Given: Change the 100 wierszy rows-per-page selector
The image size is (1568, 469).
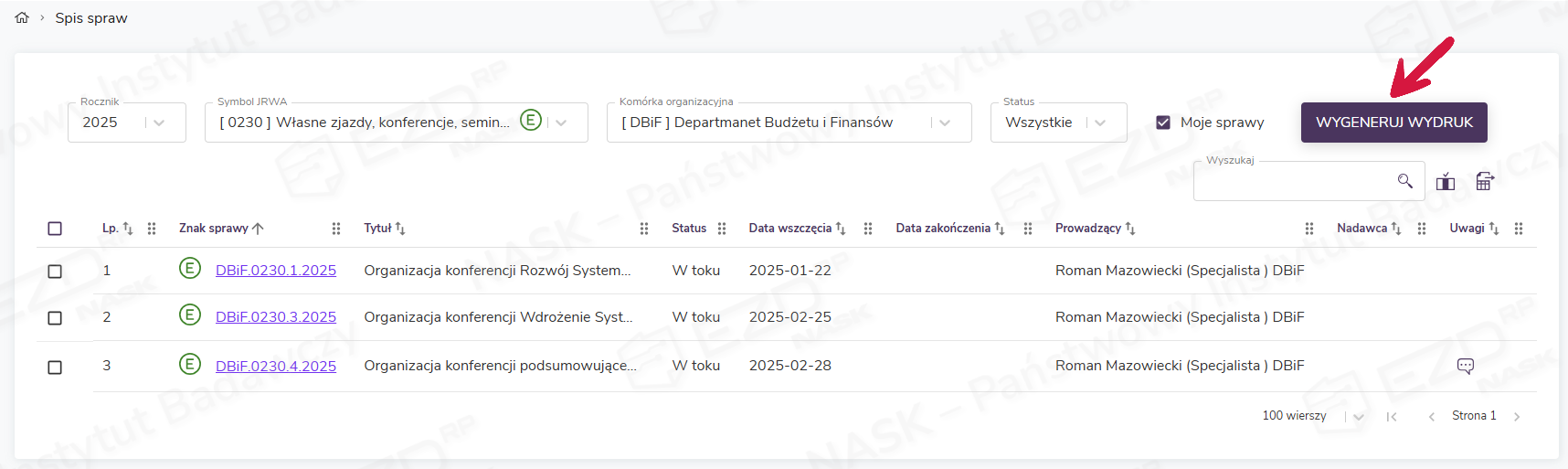Looking at the screenshot, I should 1358,417.
